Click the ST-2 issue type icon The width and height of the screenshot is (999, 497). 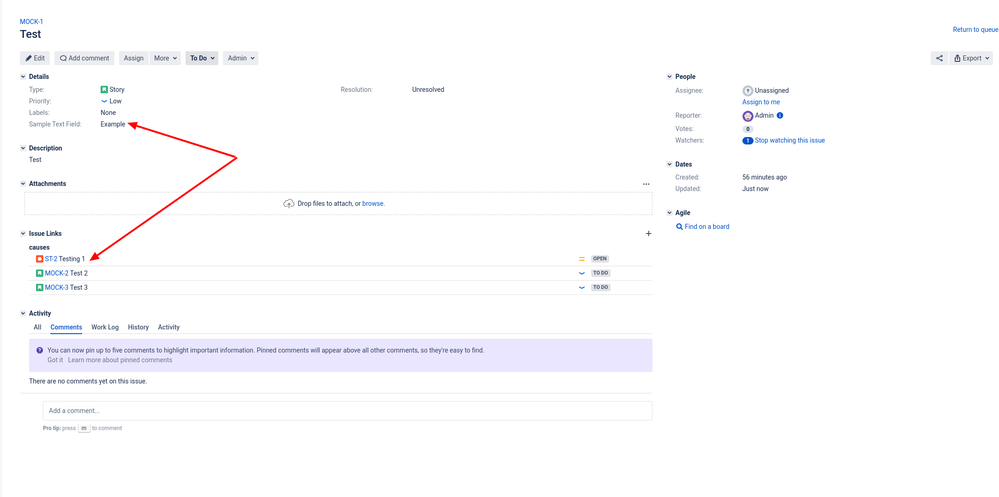pos(40,259)
